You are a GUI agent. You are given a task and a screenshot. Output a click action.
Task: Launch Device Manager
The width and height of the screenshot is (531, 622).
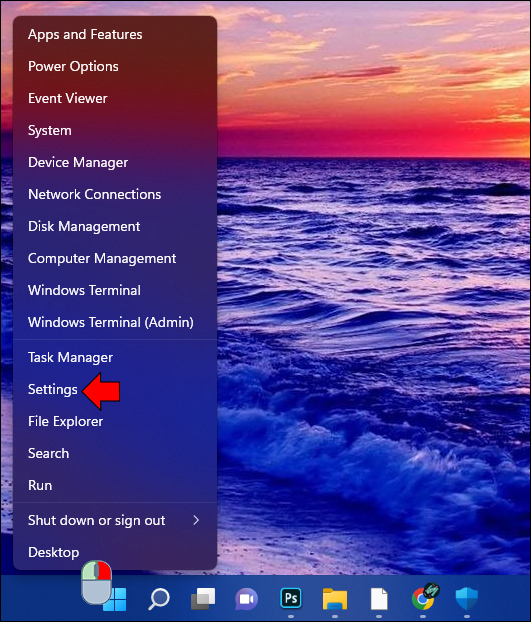pos(115,162)
